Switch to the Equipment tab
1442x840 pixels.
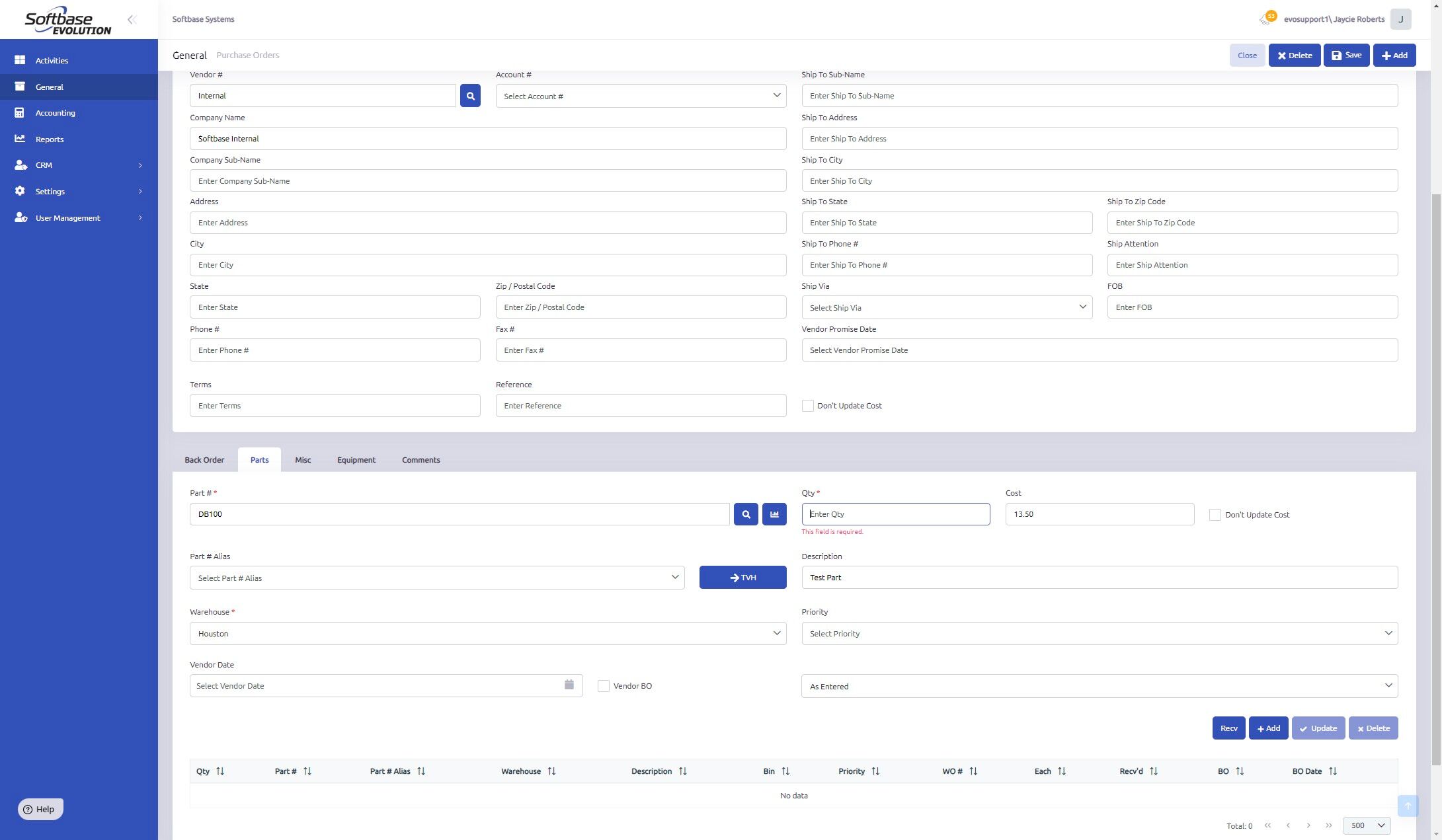click(356, 460)
